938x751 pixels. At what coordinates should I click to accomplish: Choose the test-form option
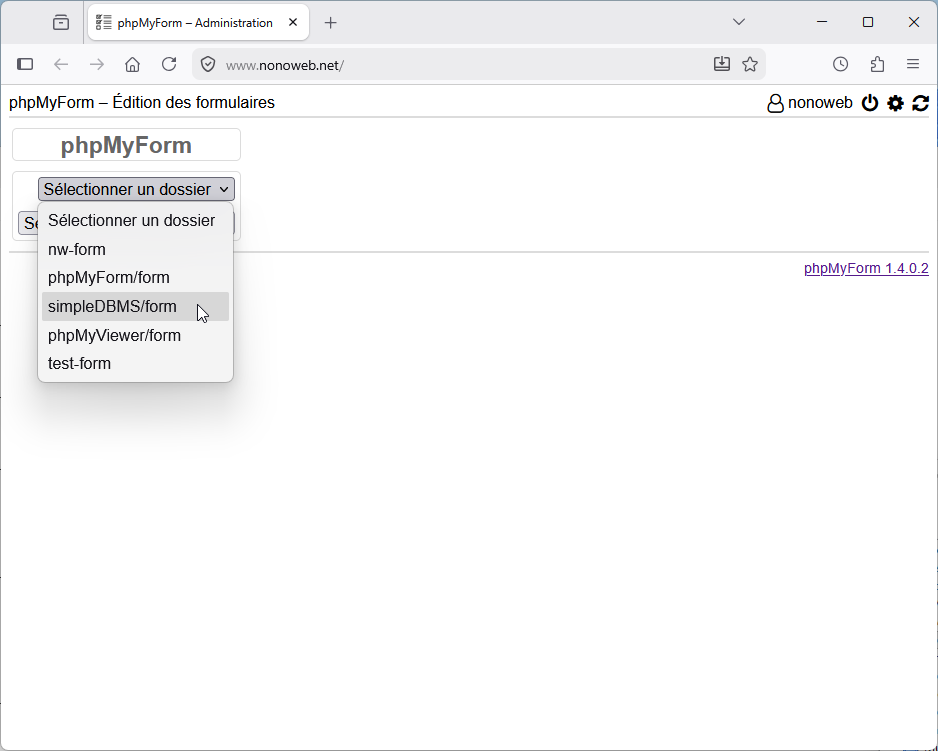[x=135, y=363]
